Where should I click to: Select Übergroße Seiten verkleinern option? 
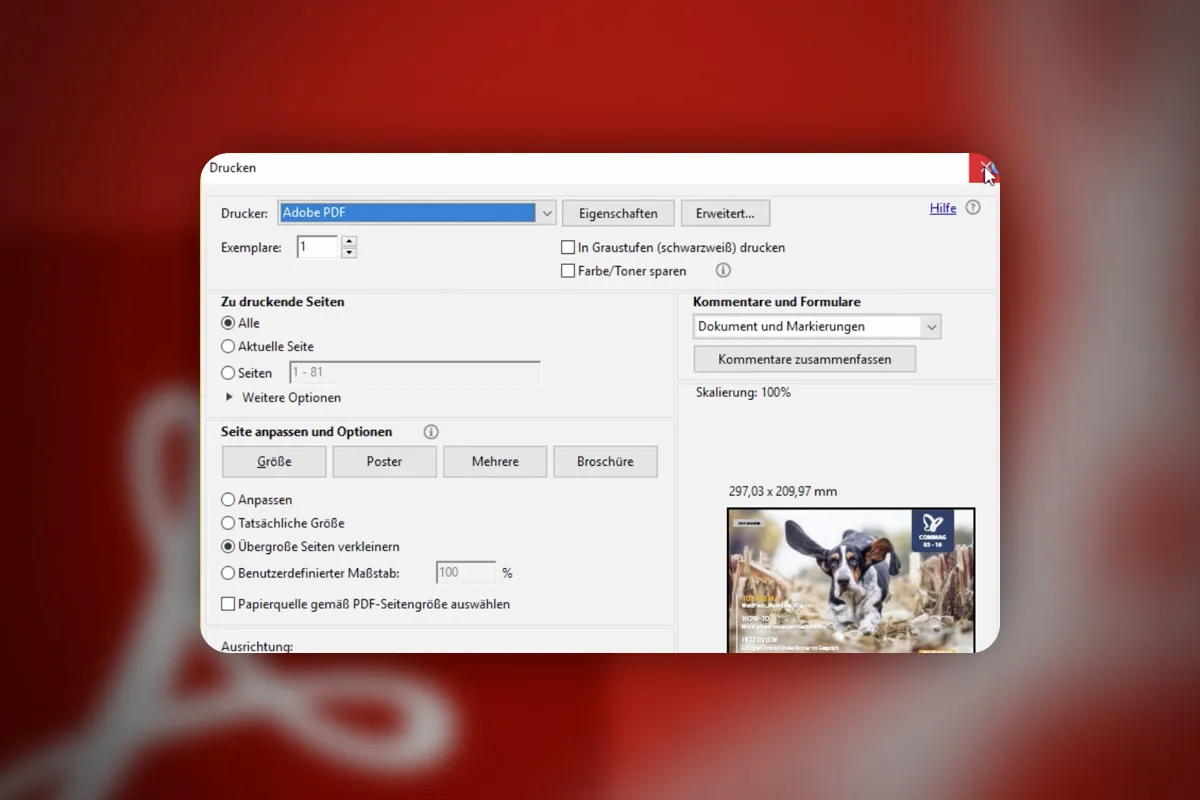click(x=228, y=547)
